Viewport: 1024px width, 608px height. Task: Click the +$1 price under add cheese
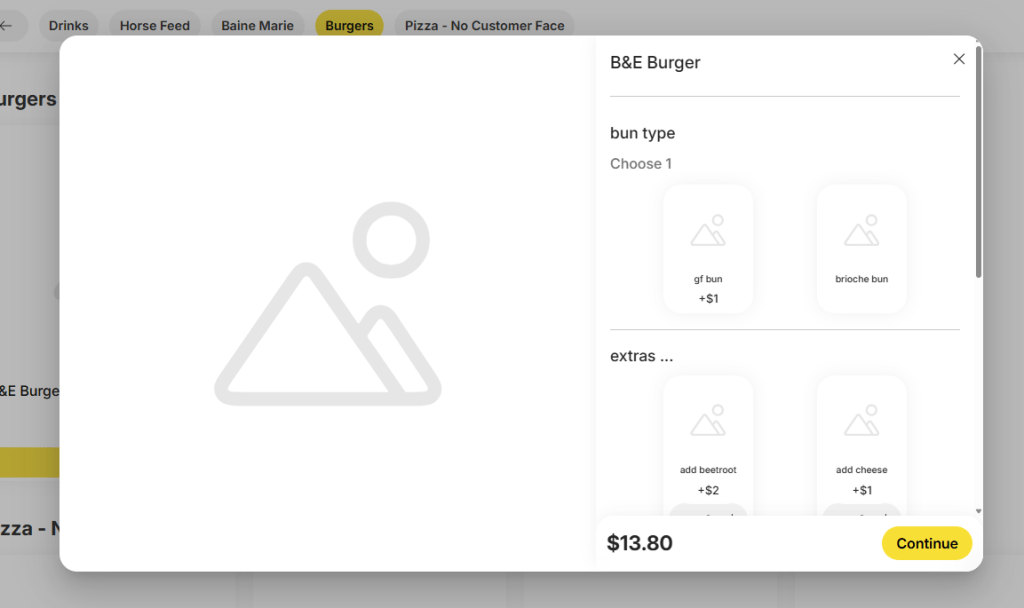coord(861,490)
